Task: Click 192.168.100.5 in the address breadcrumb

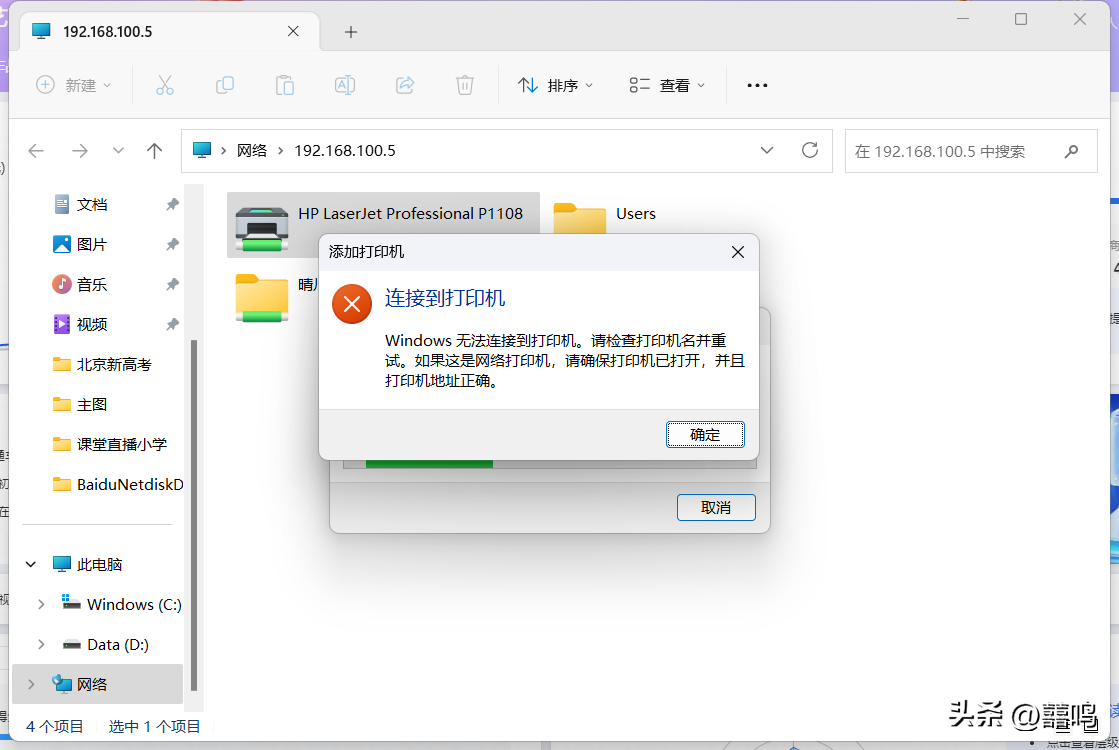Action: click(345, 151)
